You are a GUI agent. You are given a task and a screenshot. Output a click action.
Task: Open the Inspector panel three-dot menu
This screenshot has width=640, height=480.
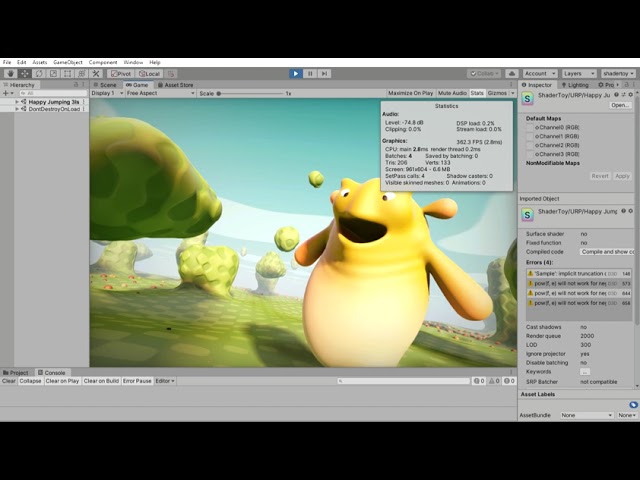[x=634, y=84]
